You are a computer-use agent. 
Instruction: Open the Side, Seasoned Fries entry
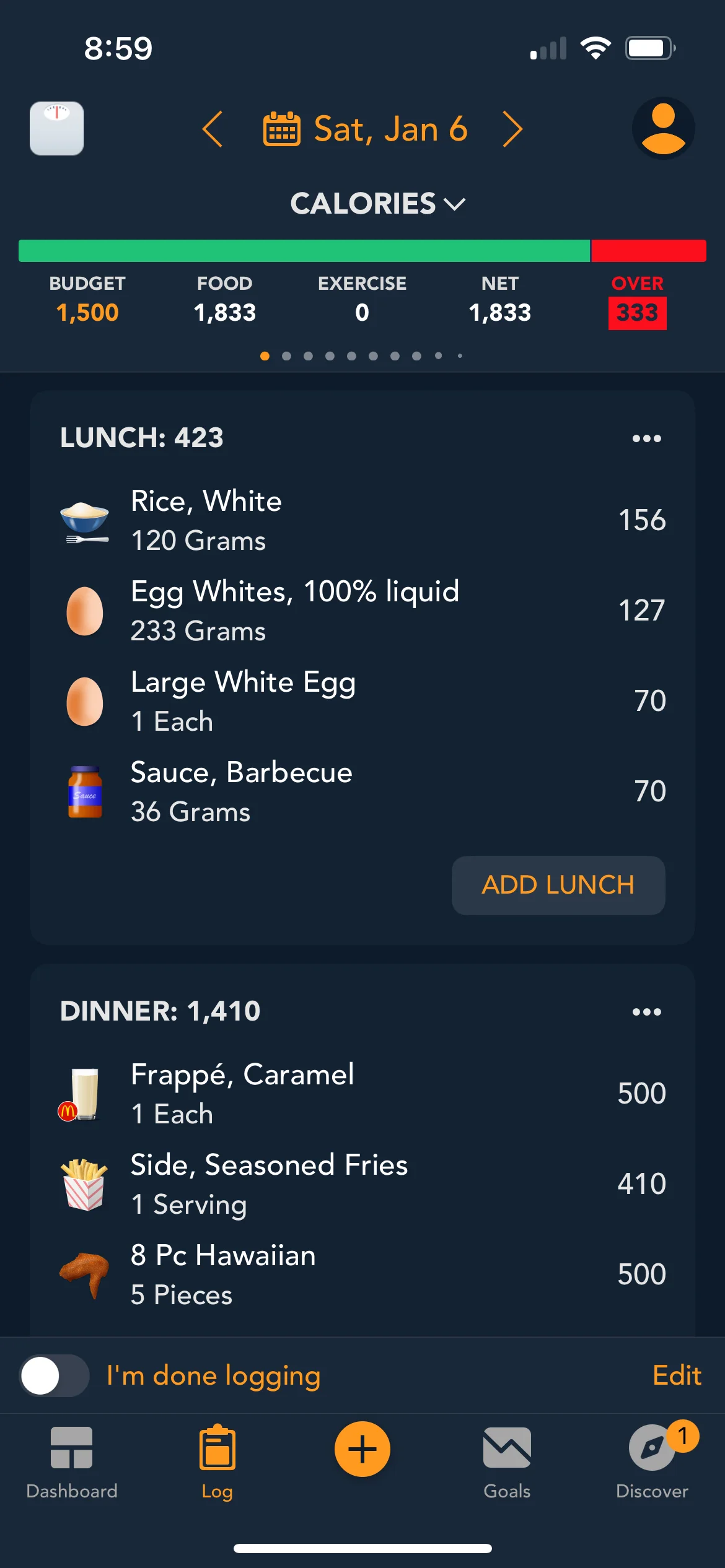(x=362, y=1184)
